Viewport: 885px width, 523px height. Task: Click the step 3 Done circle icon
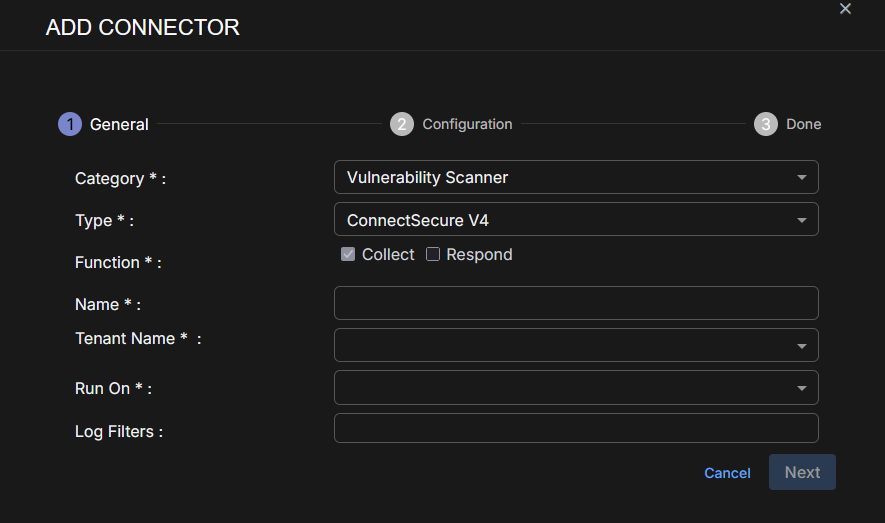tap(766, 124)
